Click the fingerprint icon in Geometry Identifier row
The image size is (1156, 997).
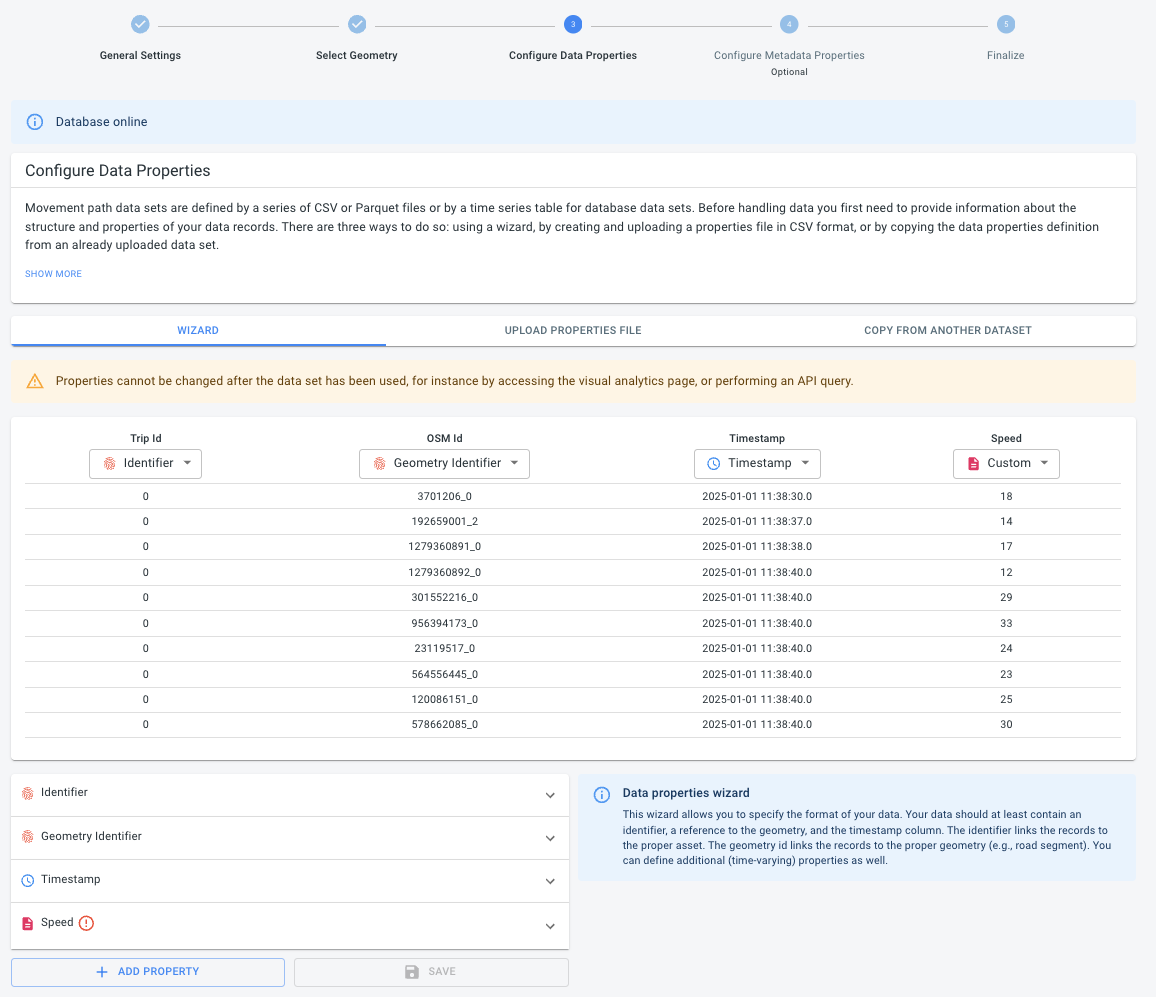click(x=28, y=836)
